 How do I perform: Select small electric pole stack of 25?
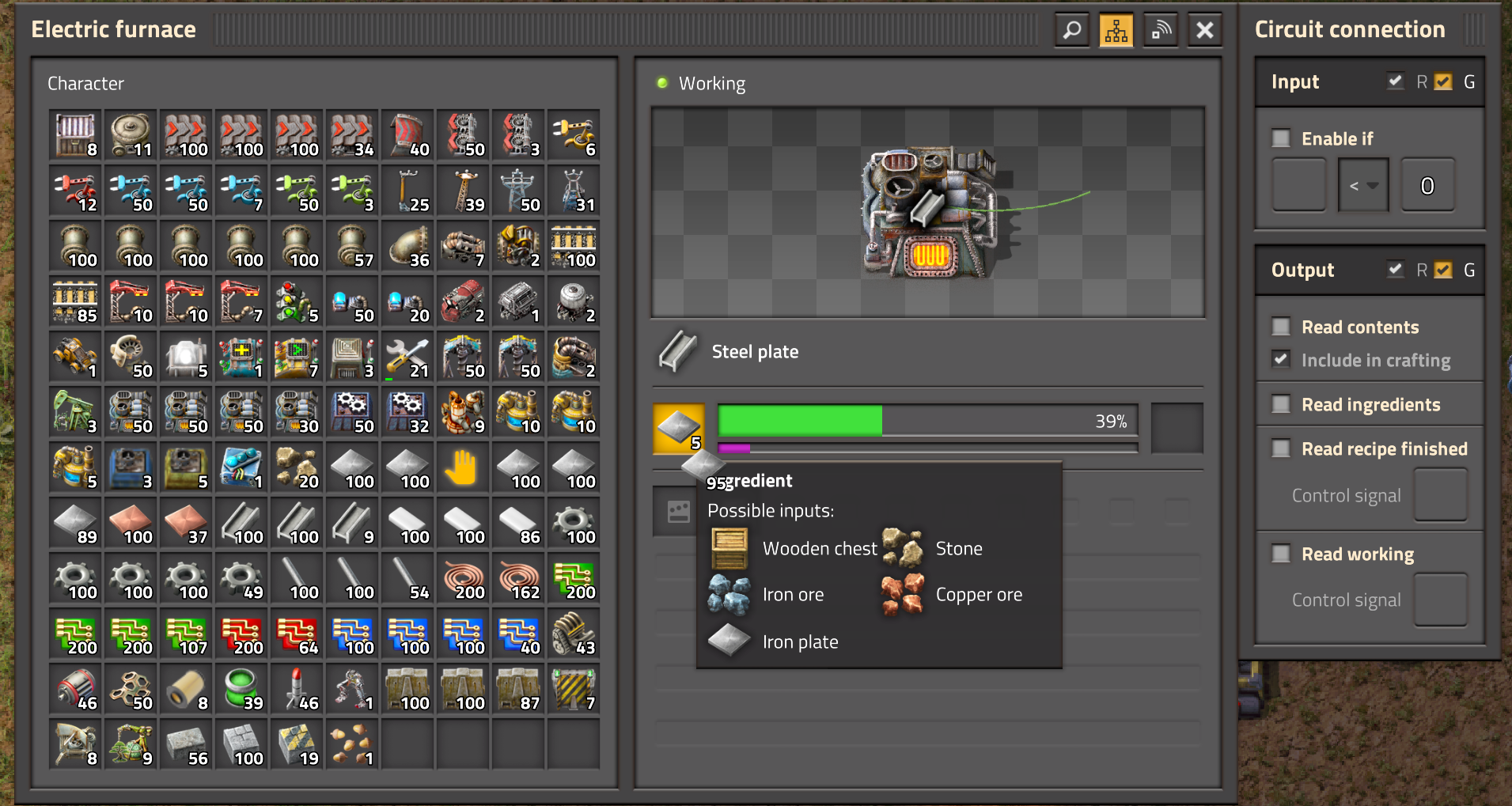click(407, 191)
